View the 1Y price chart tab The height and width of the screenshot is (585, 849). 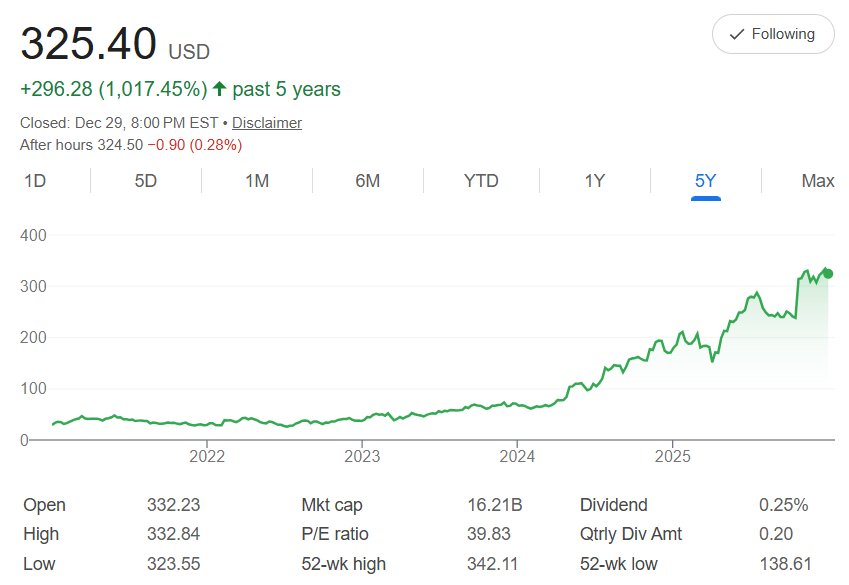(x=595, y=181)
